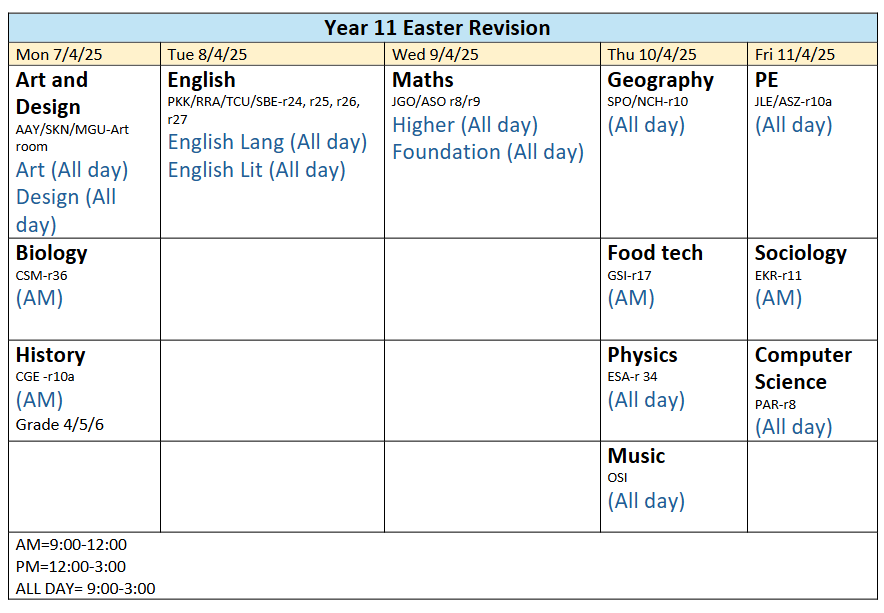Click the Computer Science heading
This screenshot has width=884, height=613.
pos(803,368)
